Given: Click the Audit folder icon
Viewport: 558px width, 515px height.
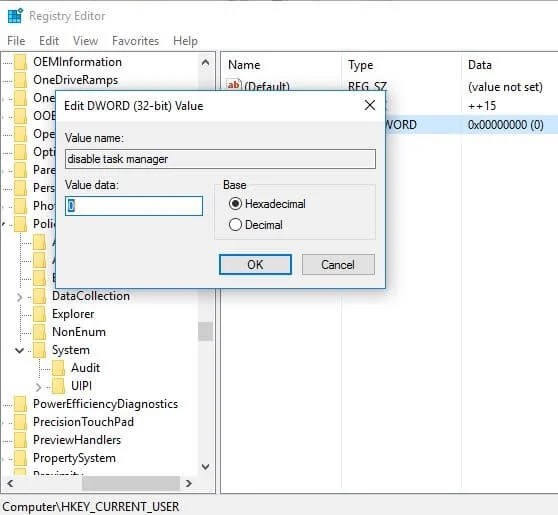Looking at the screenshot, I should coord(58,368).
